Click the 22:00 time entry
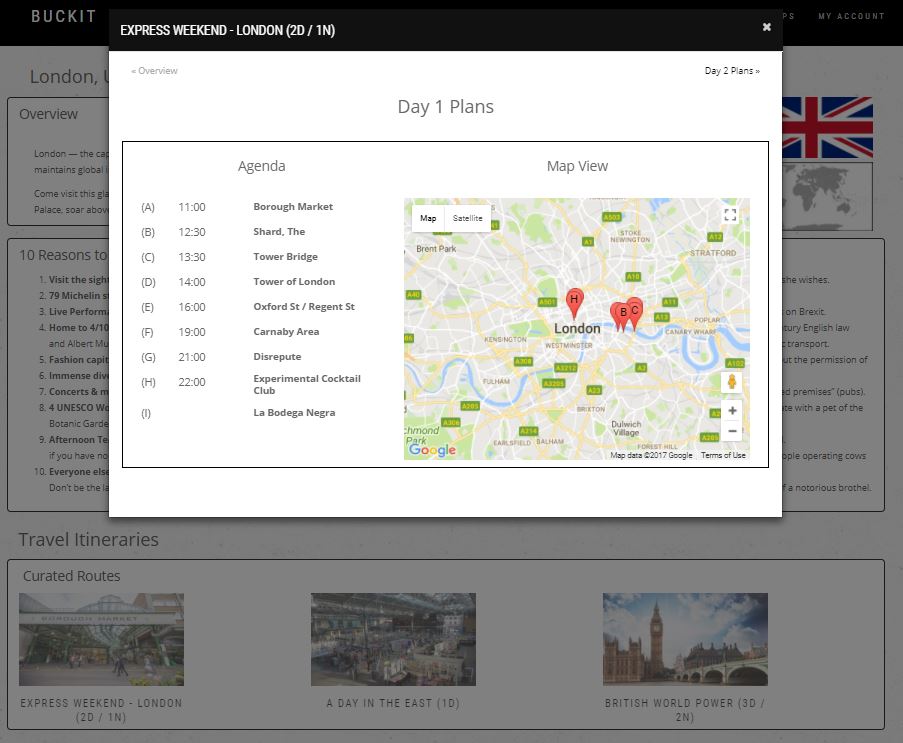The width and height of the screenshot is (903, 743). (192, 382)
